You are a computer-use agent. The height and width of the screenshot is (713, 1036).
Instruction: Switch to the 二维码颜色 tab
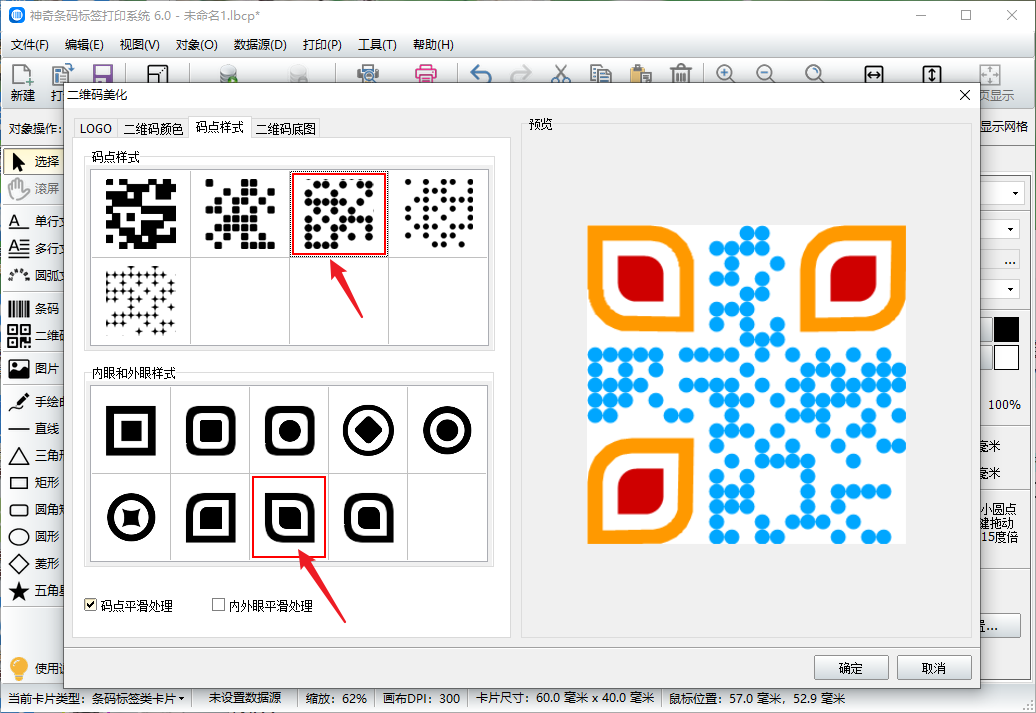(153, 128)
